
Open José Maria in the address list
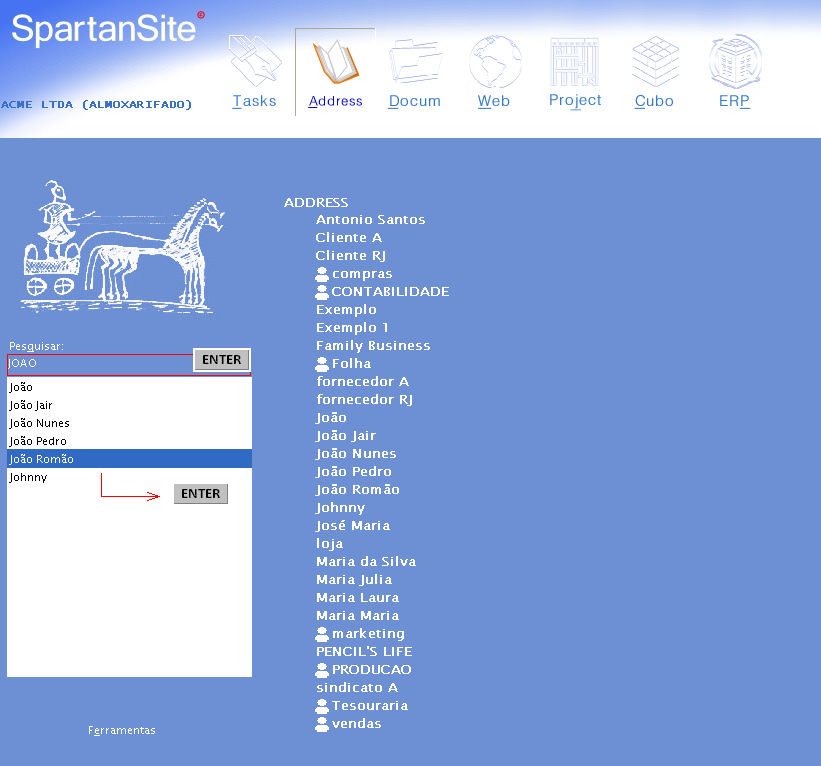(353, 526)
